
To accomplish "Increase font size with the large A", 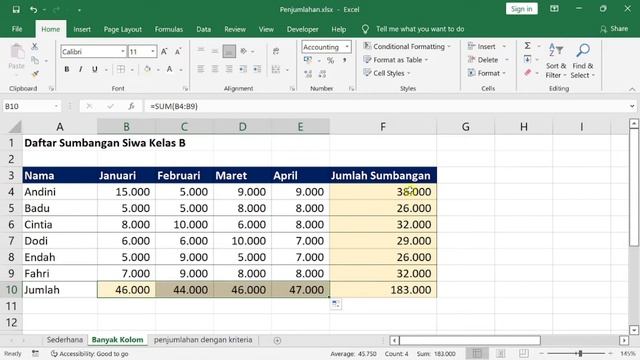I will click(164, 51).
